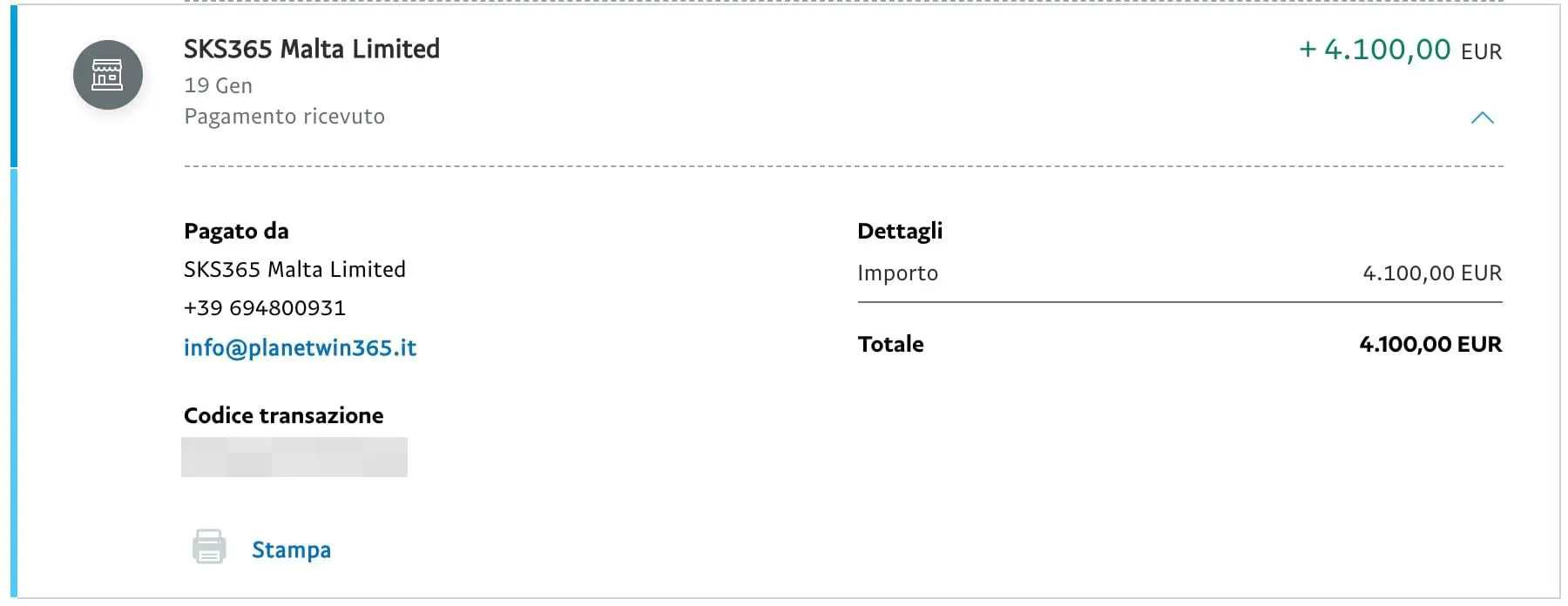This screenshot has height=606, width=1568.
Task: Click the SKS365 Malta Limited transaction title
Action: pos(312,49)
